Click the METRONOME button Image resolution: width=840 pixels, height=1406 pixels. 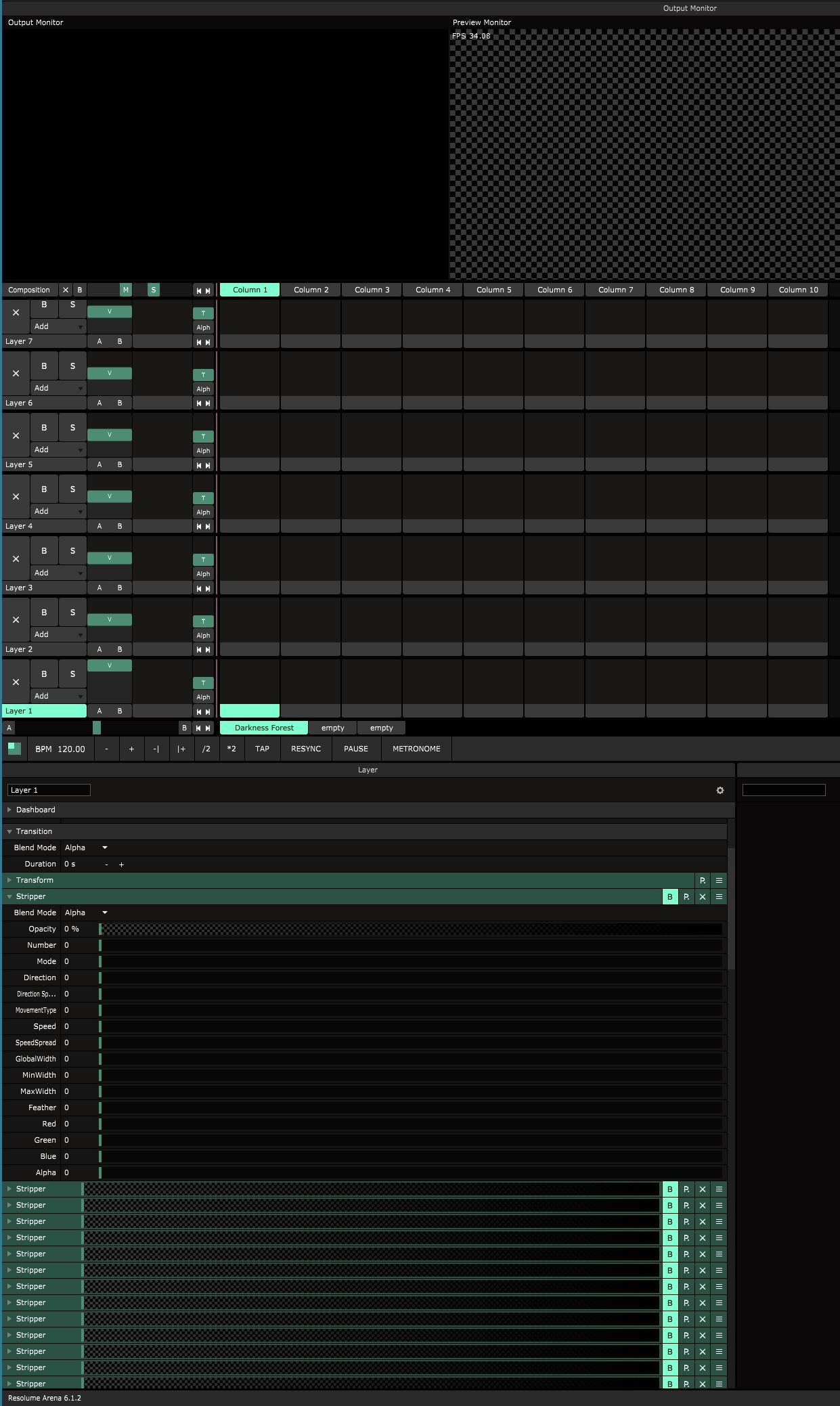click(x=416, y=749)
